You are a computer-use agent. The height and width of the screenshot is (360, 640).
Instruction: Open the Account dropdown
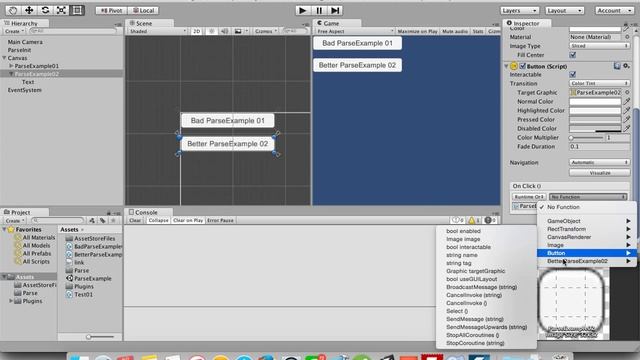[x=614, y=10]
